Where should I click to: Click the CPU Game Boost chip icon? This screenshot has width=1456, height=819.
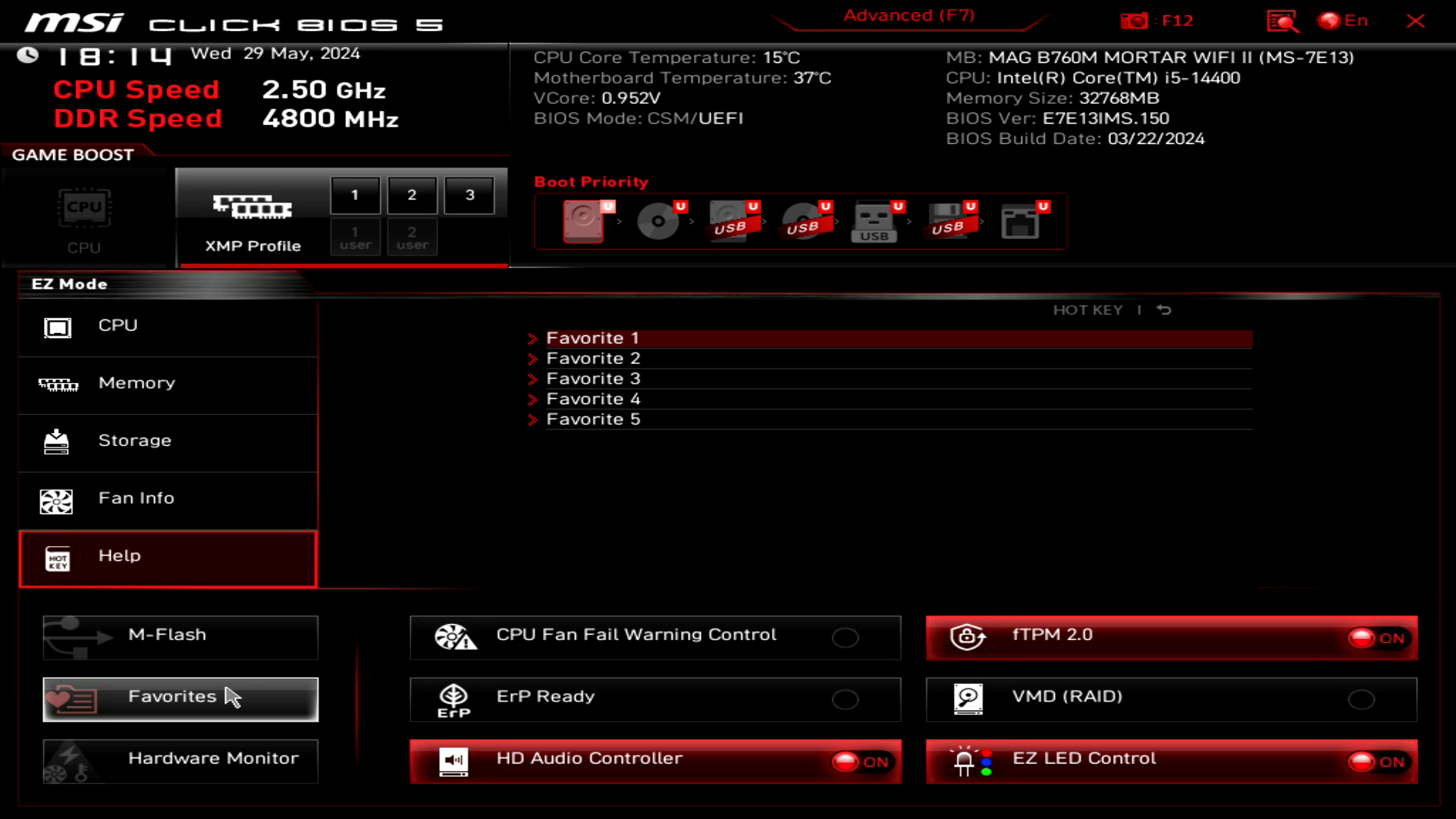point(84,209)
